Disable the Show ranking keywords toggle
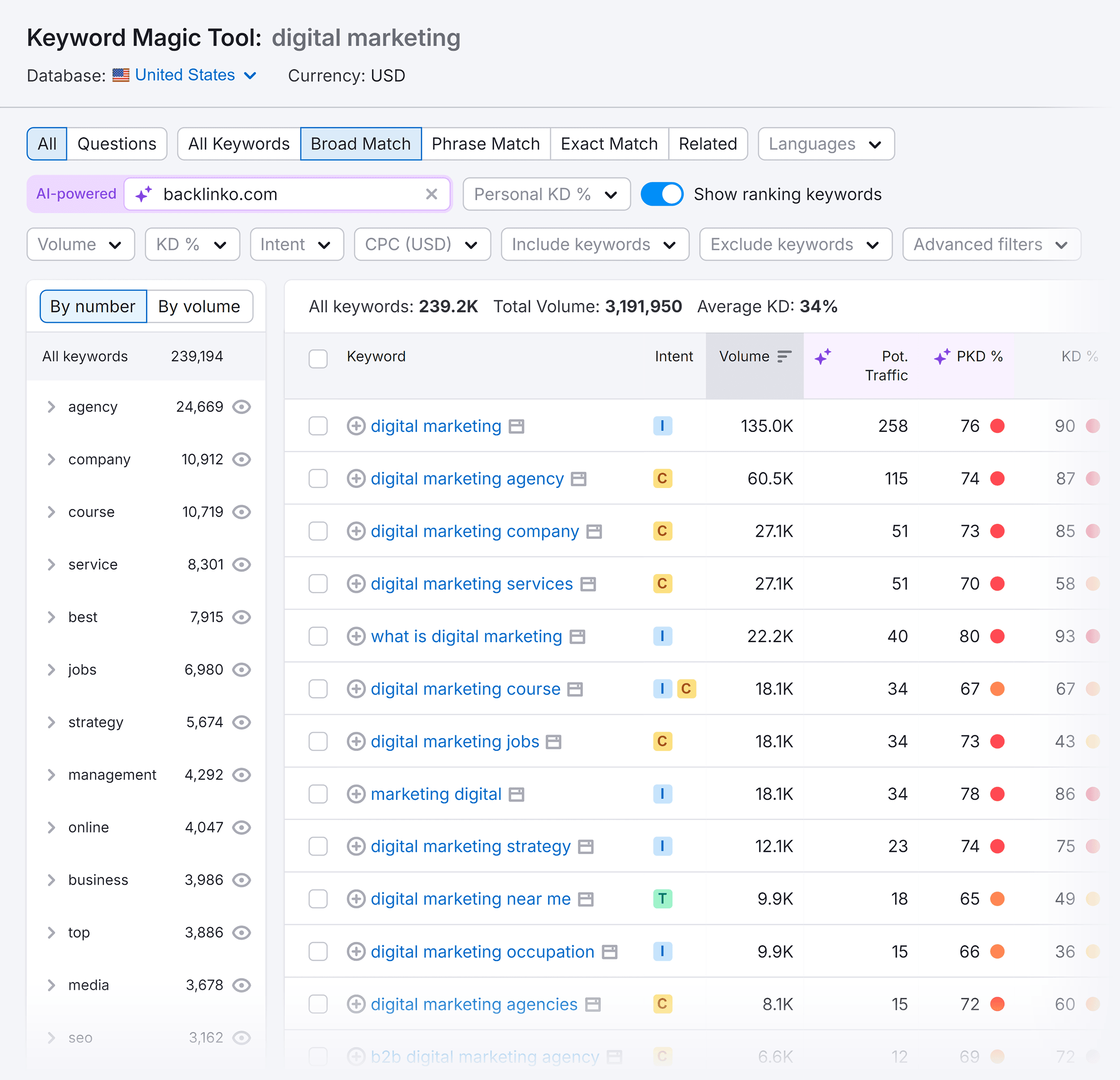This screenshot has width=1120, height=1080. pos(662,194)
